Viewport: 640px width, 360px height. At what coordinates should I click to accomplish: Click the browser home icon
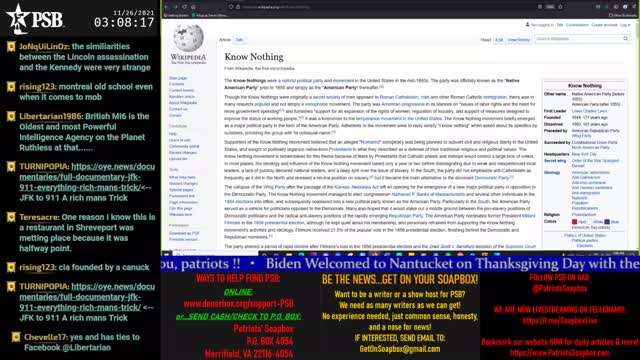193,7
